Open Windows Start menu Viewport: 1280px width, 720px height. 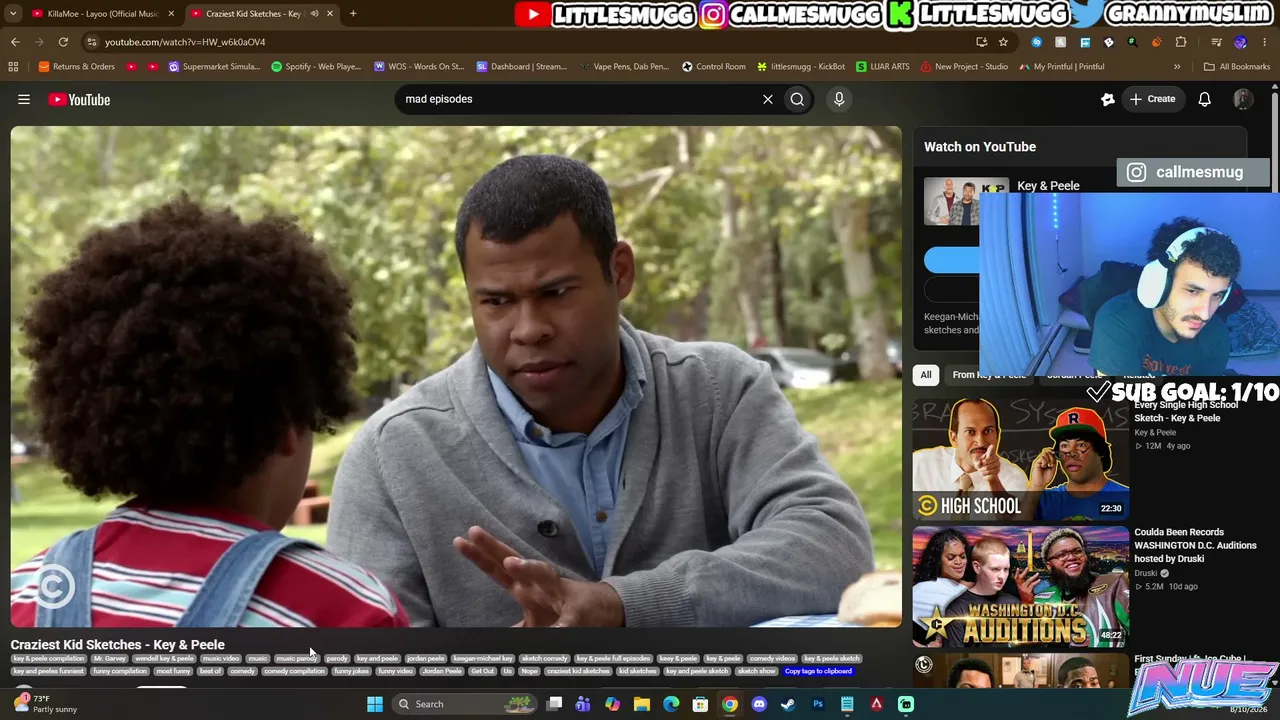coord(375,704)
